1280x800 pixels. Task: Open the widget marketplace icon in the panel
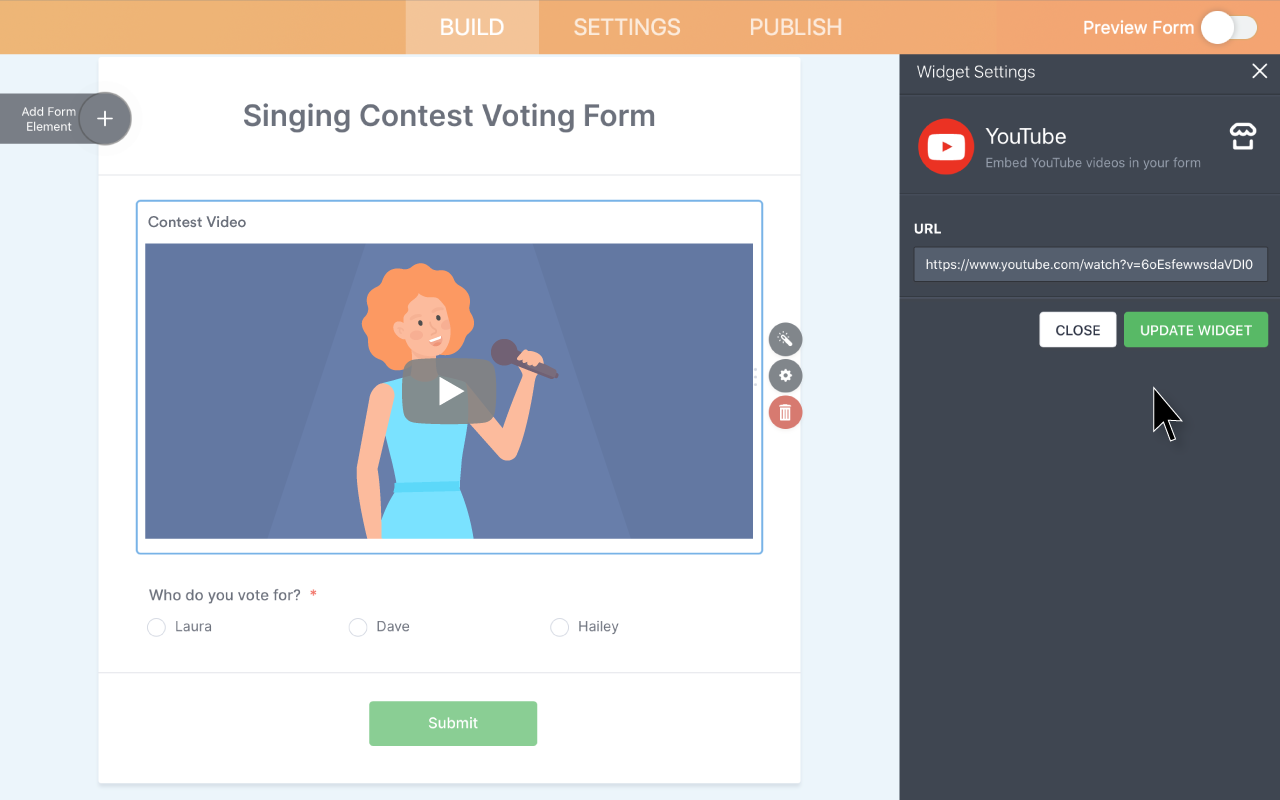[1242, 136]
